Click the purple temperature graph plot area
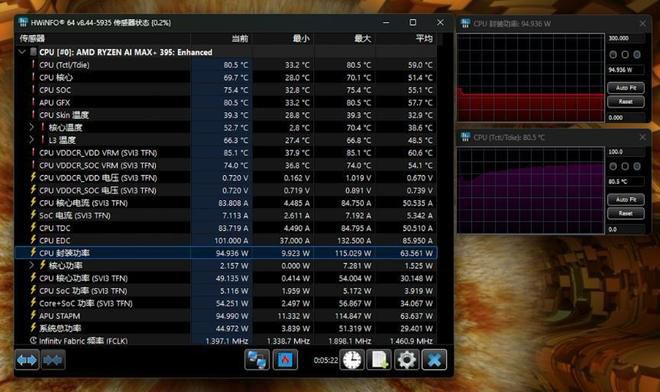Viewport: 660px width, 392px height. click(x=530, y=190)
